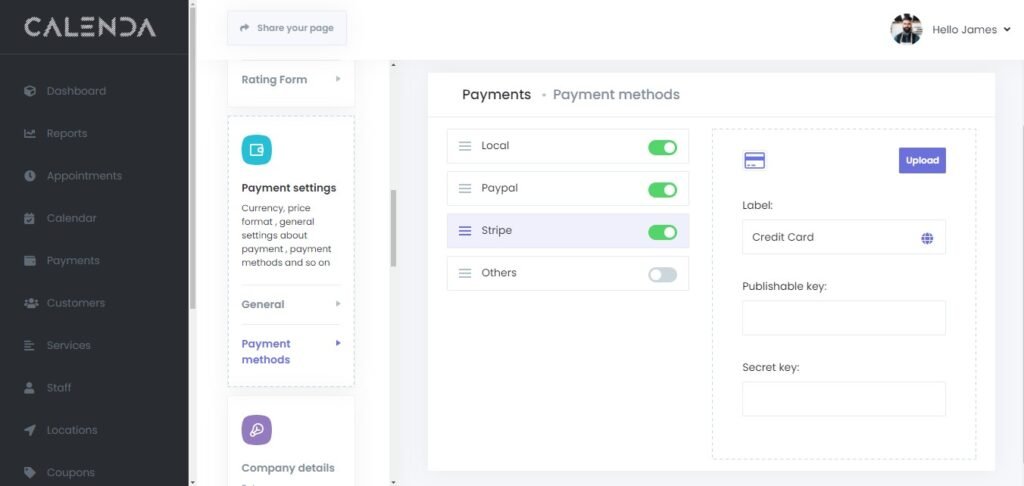Turn off the Paypal toggle
The width and height of the screenshot is (1024, 486).
click(662, 190)
